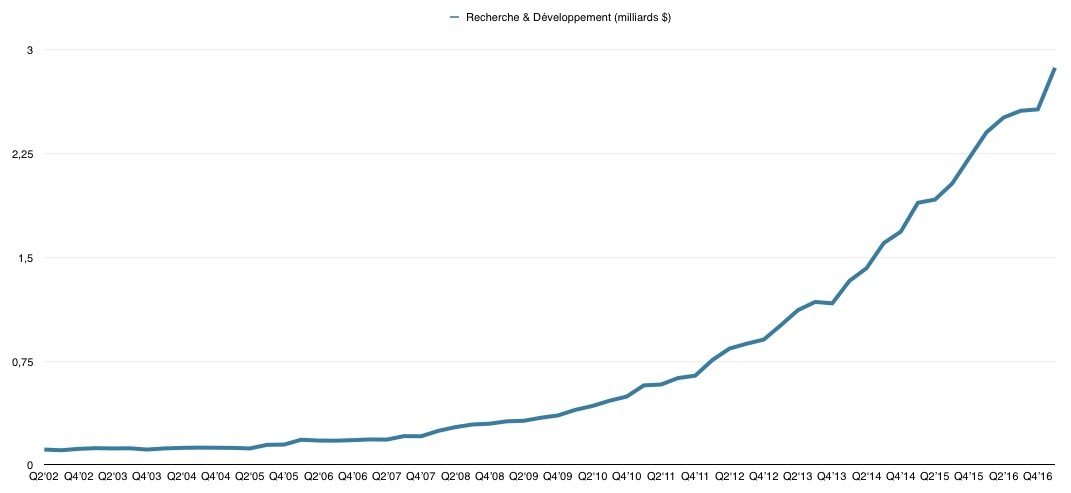Click the Q2'13 axis label
This screenshot has height=493, width=1071.
point(798,476)
